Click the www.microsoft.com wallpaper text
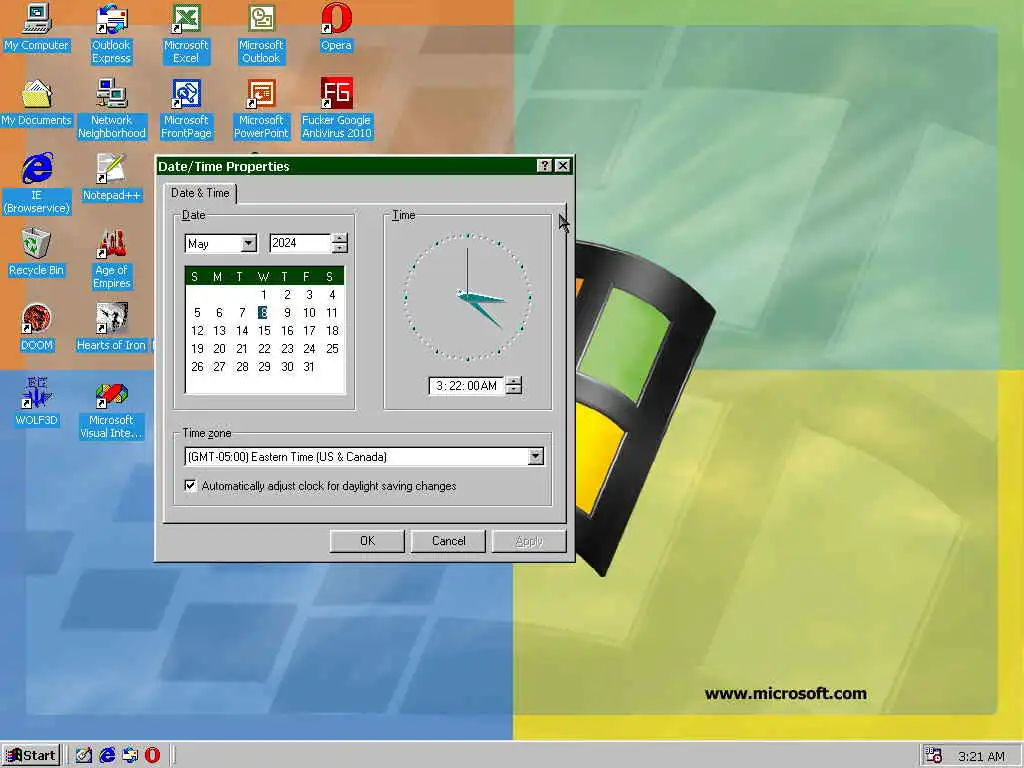This screenshot has width=1024, height=768. click(x=786, y=694)
